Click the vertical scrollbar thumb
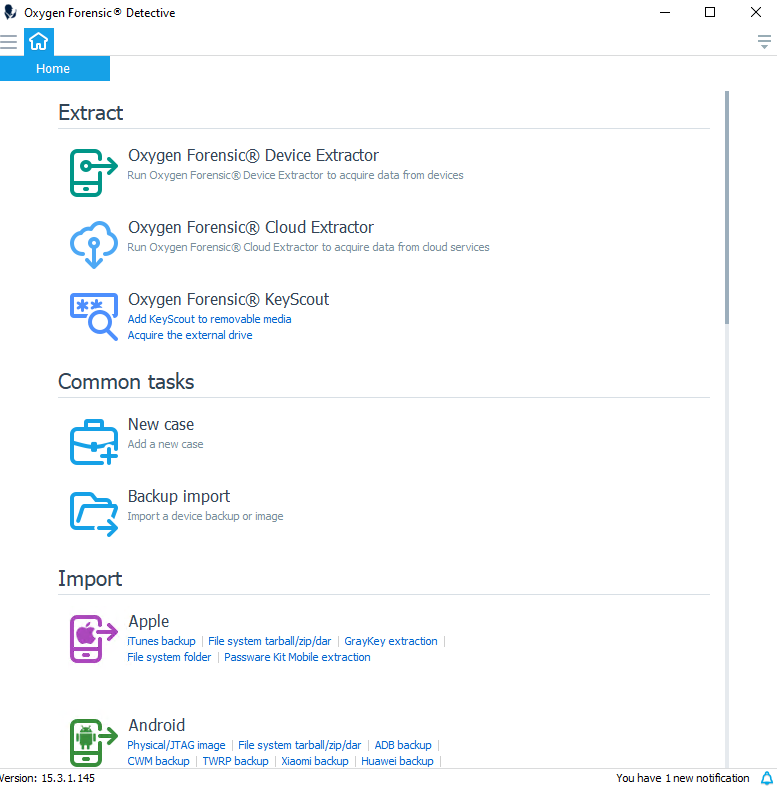The width and height of the screenshot is (777, 788). [727, 208]
